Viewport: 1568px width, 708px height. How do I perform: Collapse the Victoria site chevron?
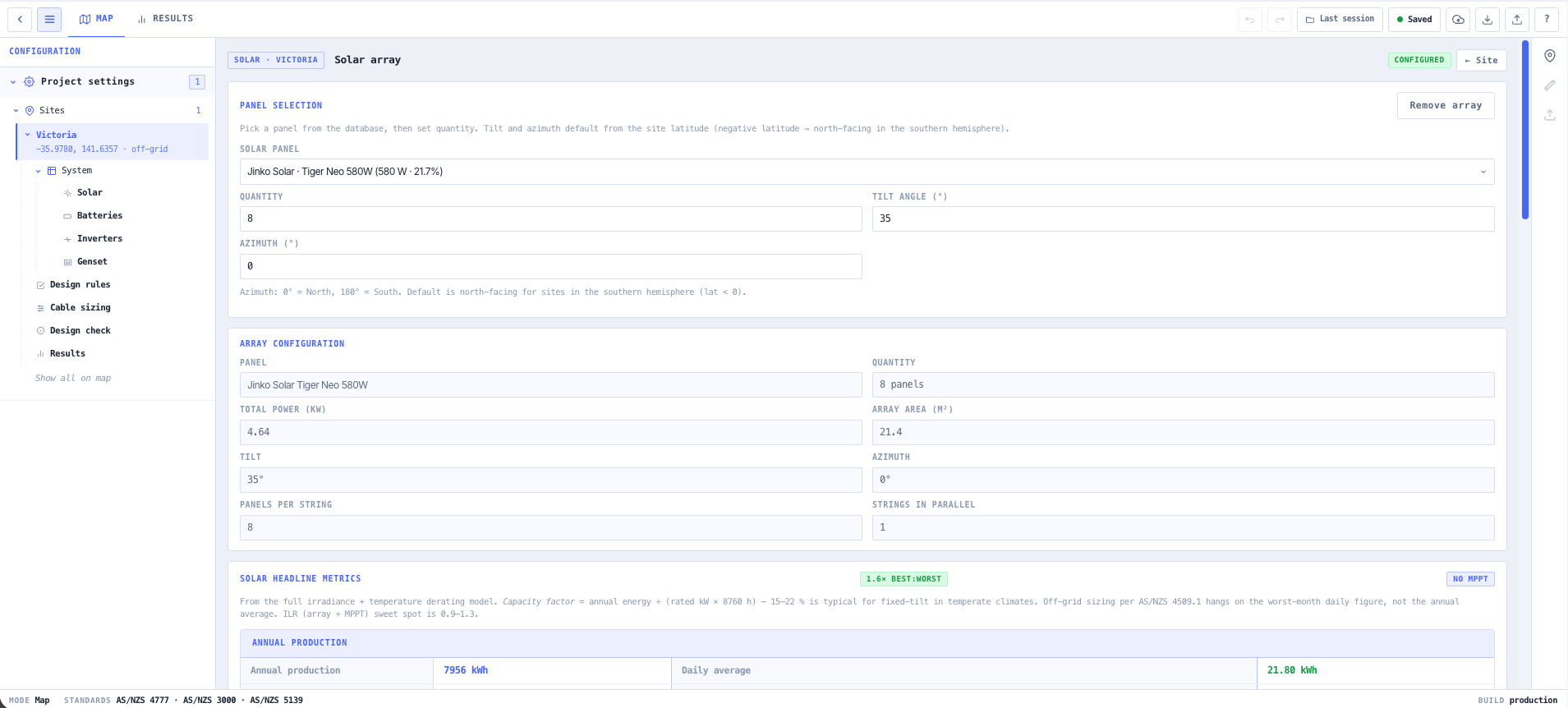point(27,135)
